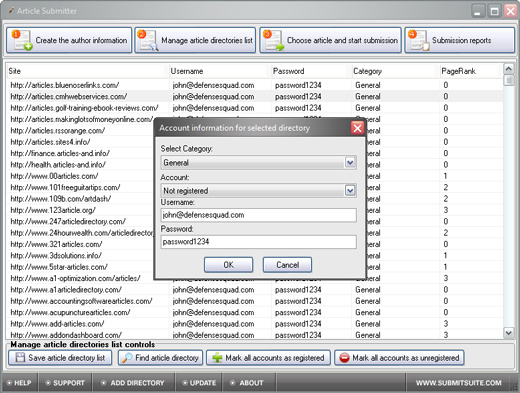The image size is (520, 393).
Task: Select row http://www.accountingsoftwarearticles.com/
Action: [255, 301]
